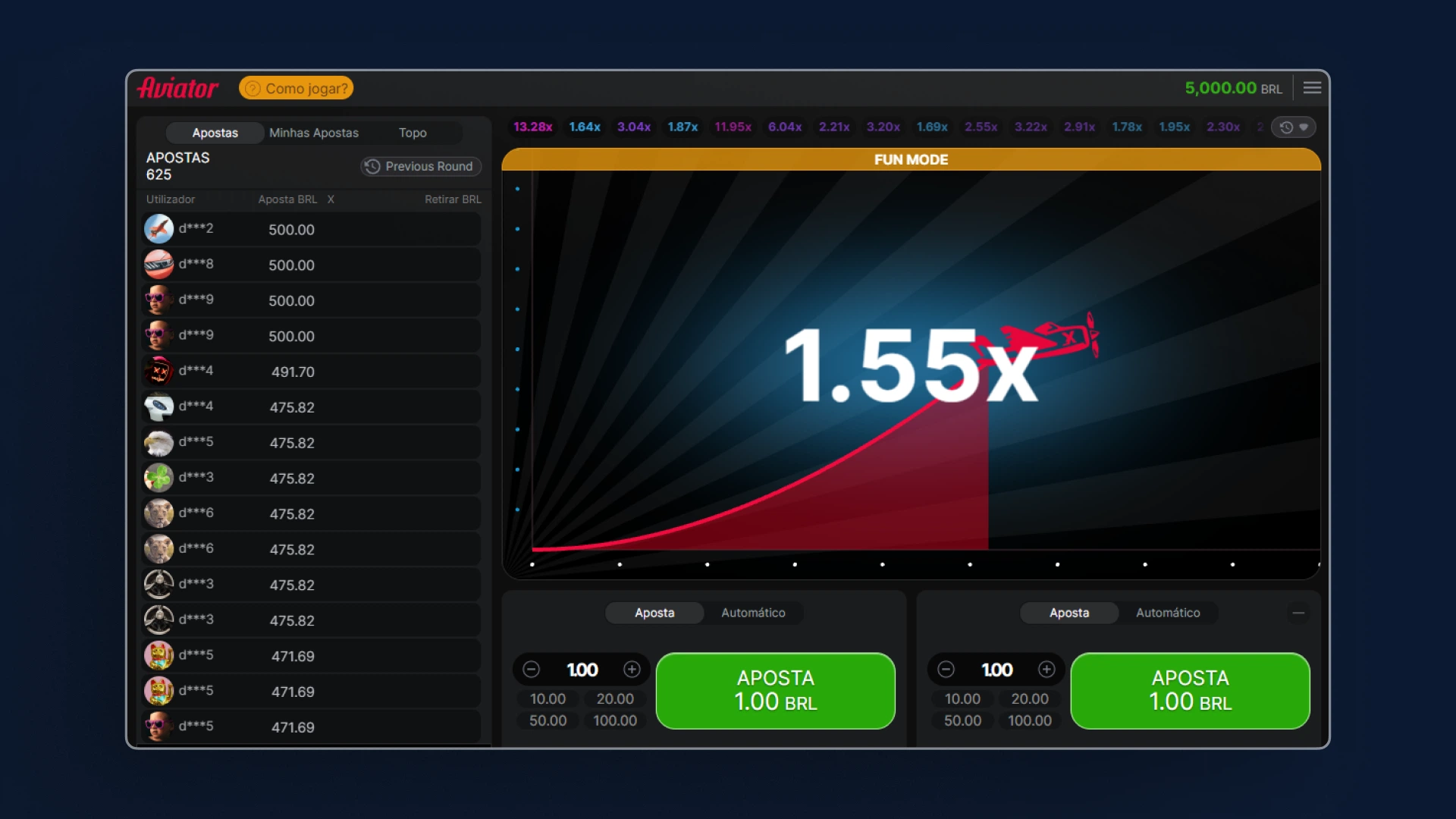Screen dimensions: 1456x819
Task: Open Como jogar? help button
Action: pos(297,88)
